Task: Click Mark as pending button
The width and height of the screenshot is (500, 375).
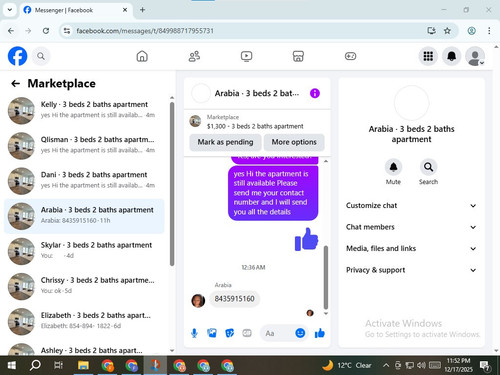Action: pyautogui.click(x=225, y=142)
